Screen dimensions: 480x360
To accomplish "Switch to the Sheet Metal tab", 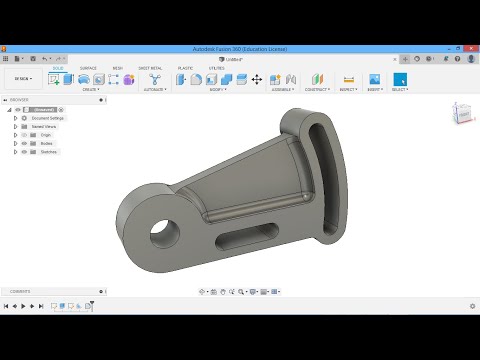I will point(150,68).
